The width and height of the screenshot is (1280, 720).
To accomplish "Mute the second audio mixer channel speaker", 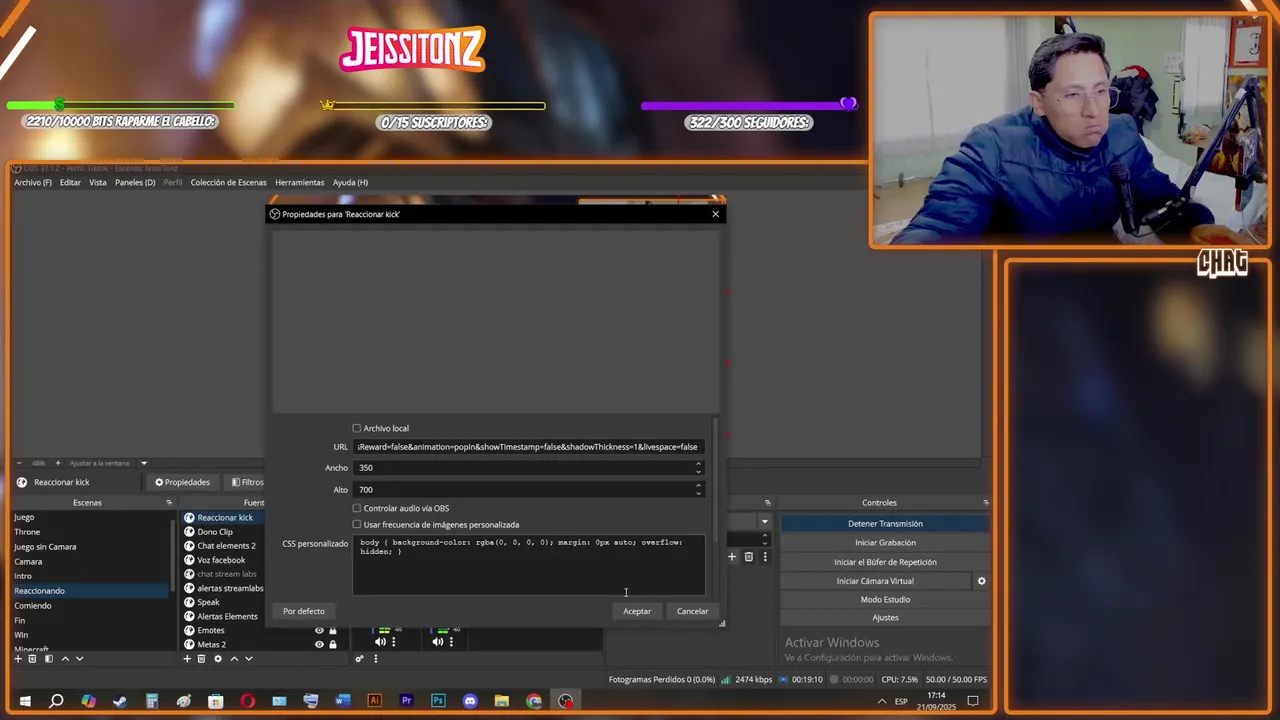I will (438, 641).
